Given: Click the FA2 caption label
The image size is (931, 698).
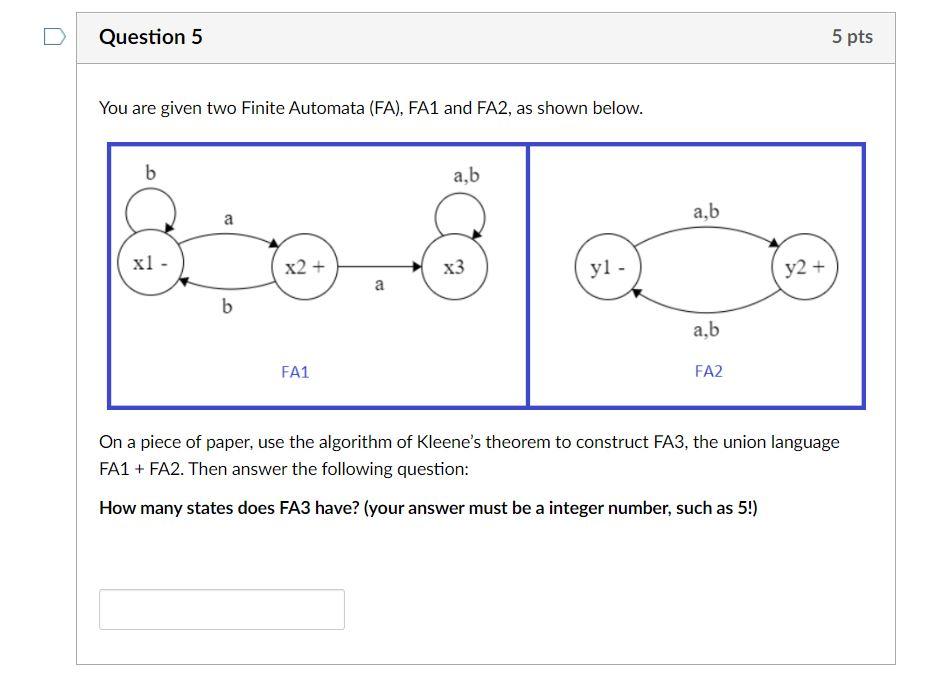Looking at the screenshot, I should coord(709,371).
